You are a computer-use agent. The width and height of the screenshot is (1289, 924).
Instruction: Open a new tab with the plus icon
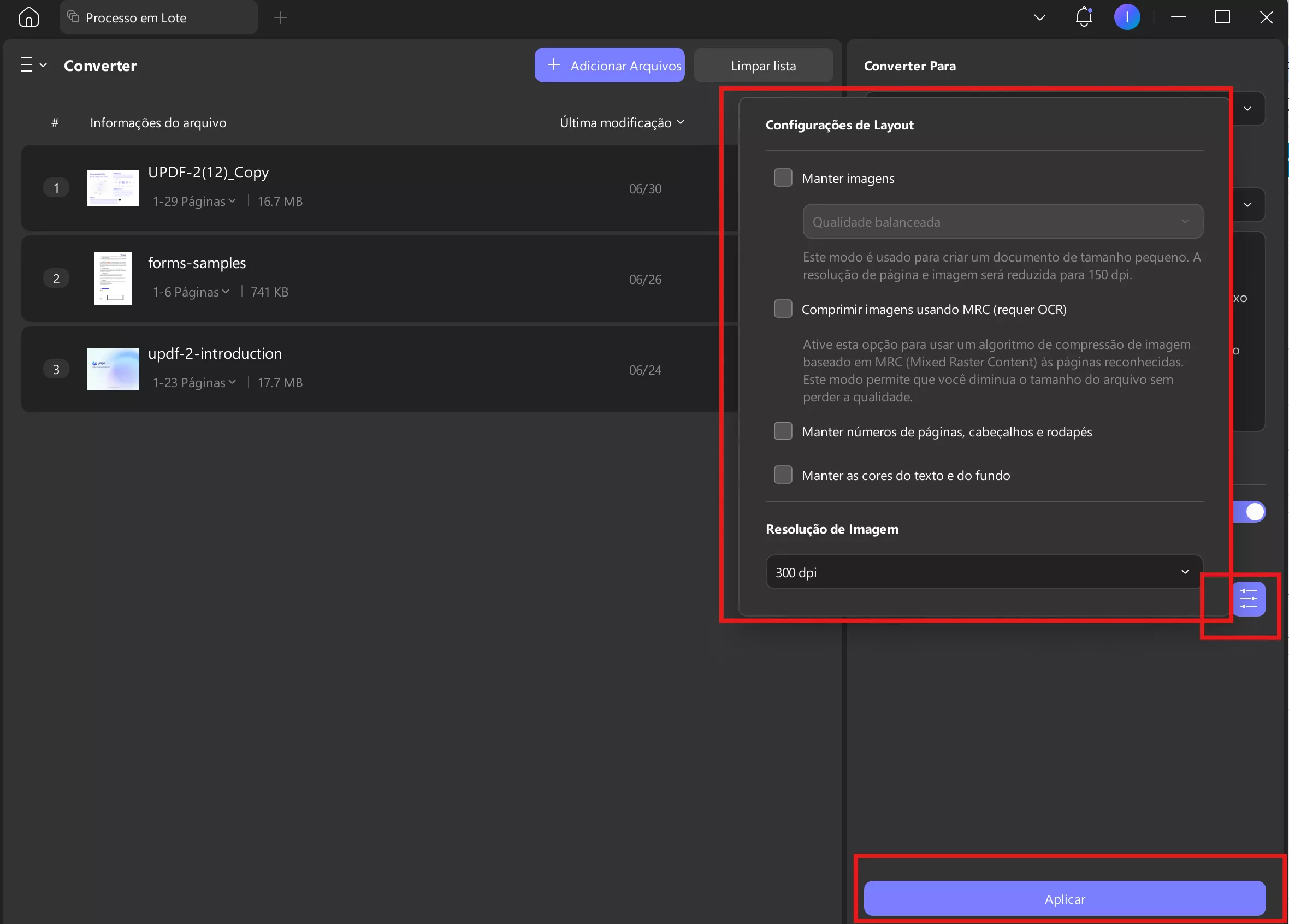280,17
